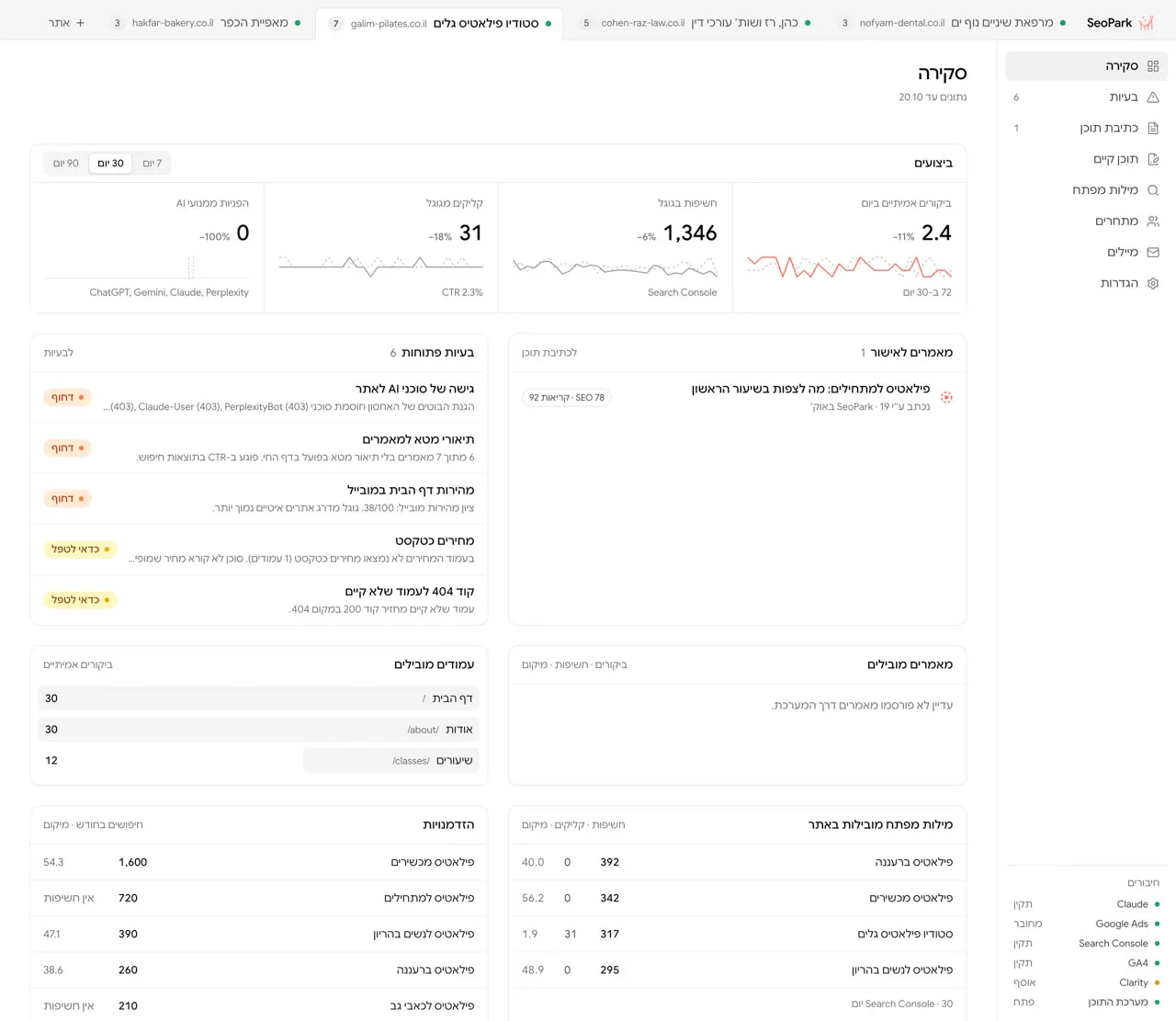
Task: Click the SeoPark logo icon
Action: (1146, 23)
